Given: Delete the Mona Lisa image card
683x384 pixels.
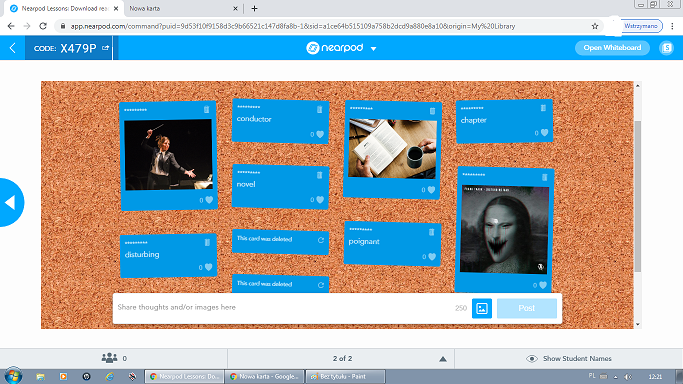Looking at the screenshot, I should [x=544, y=177].
